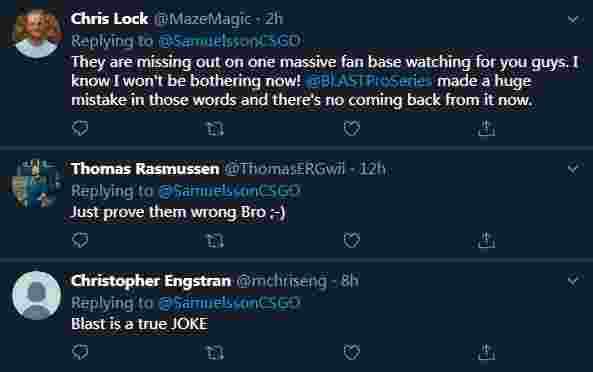The image size is (593, 372).
Task: Open the @BLASTProSeries mention link
Action: (368, 81)
